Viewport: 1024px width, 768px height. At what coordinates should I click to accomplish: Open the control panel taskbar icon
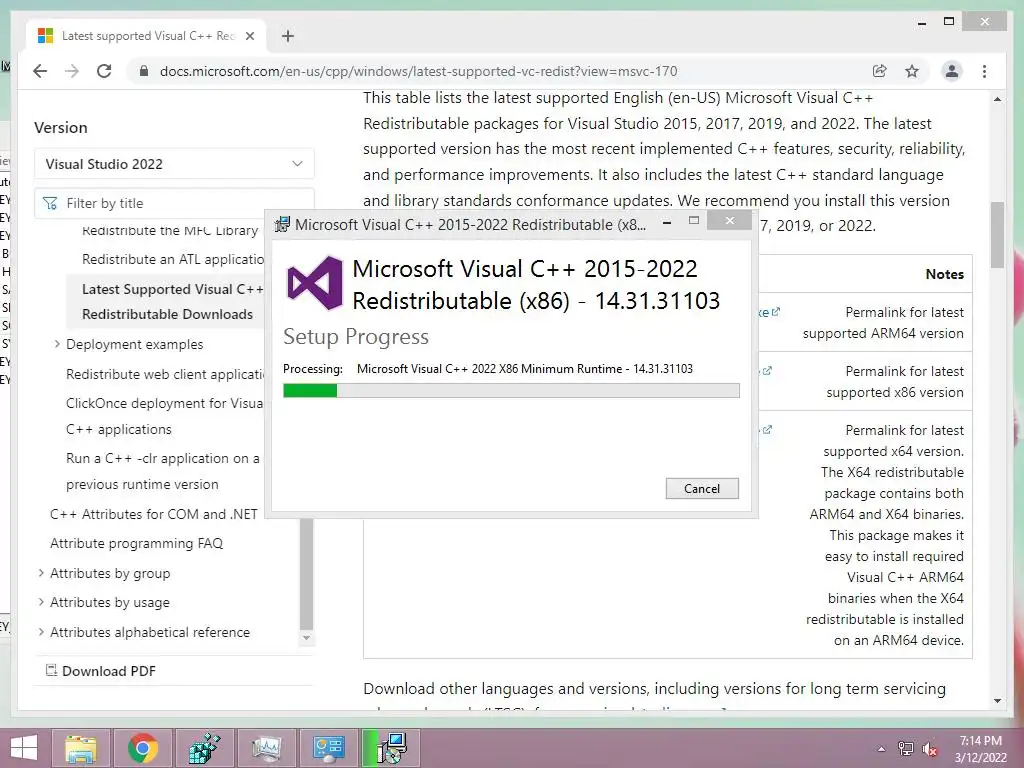click(x=328, y=748)
